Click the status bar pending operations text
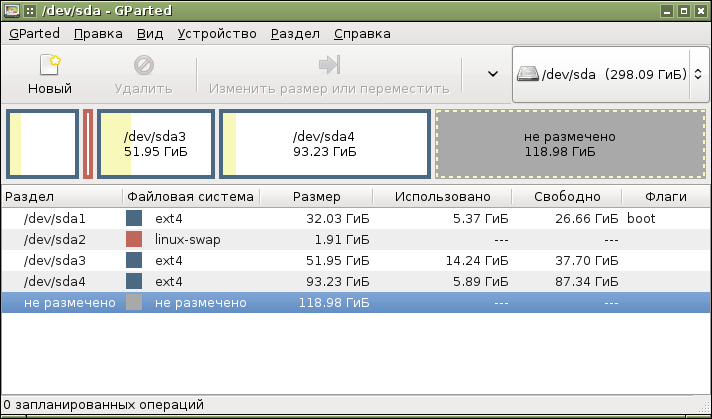712x419 pixels. click(x=104, y=404)
